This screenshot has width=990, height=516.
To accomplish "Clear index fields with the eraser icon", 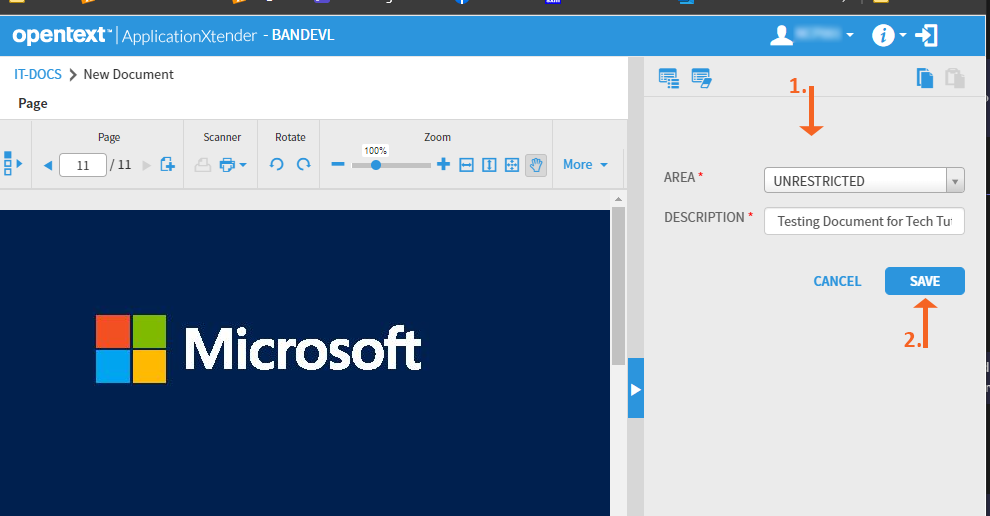I will point(701,78).
